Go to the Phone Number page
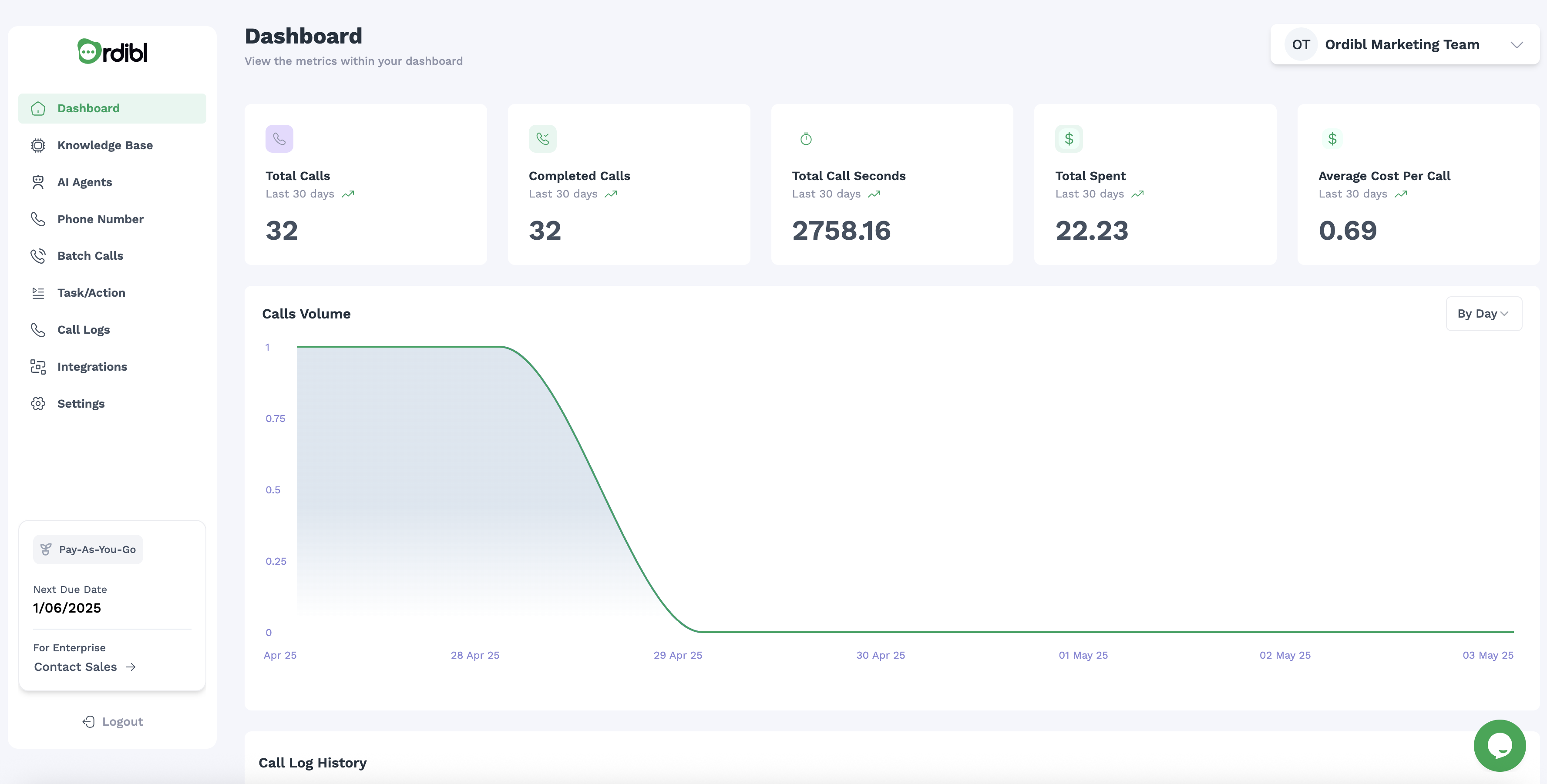Image resolution: width=1547 pixels, height=784 pixels. 100,219
